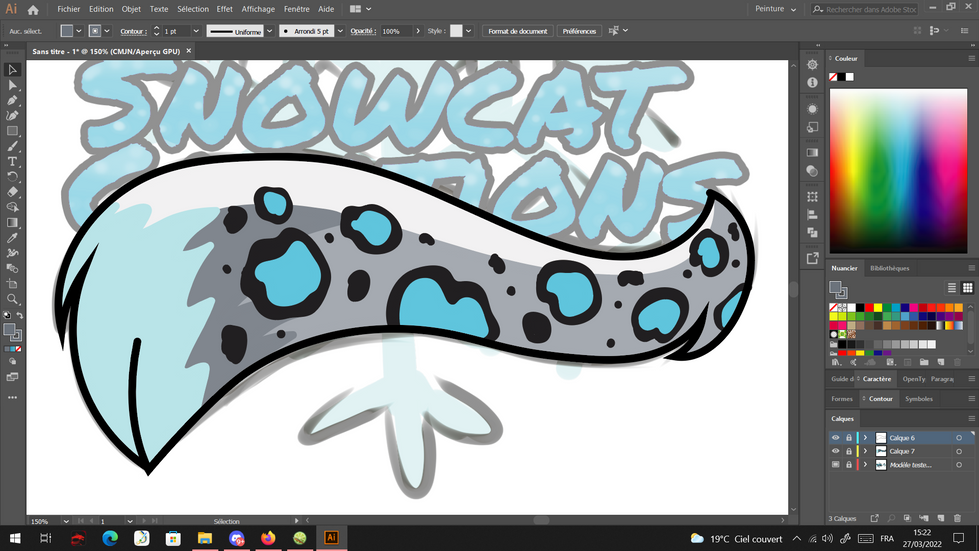Select the Eraser tool

pos(12,191)
